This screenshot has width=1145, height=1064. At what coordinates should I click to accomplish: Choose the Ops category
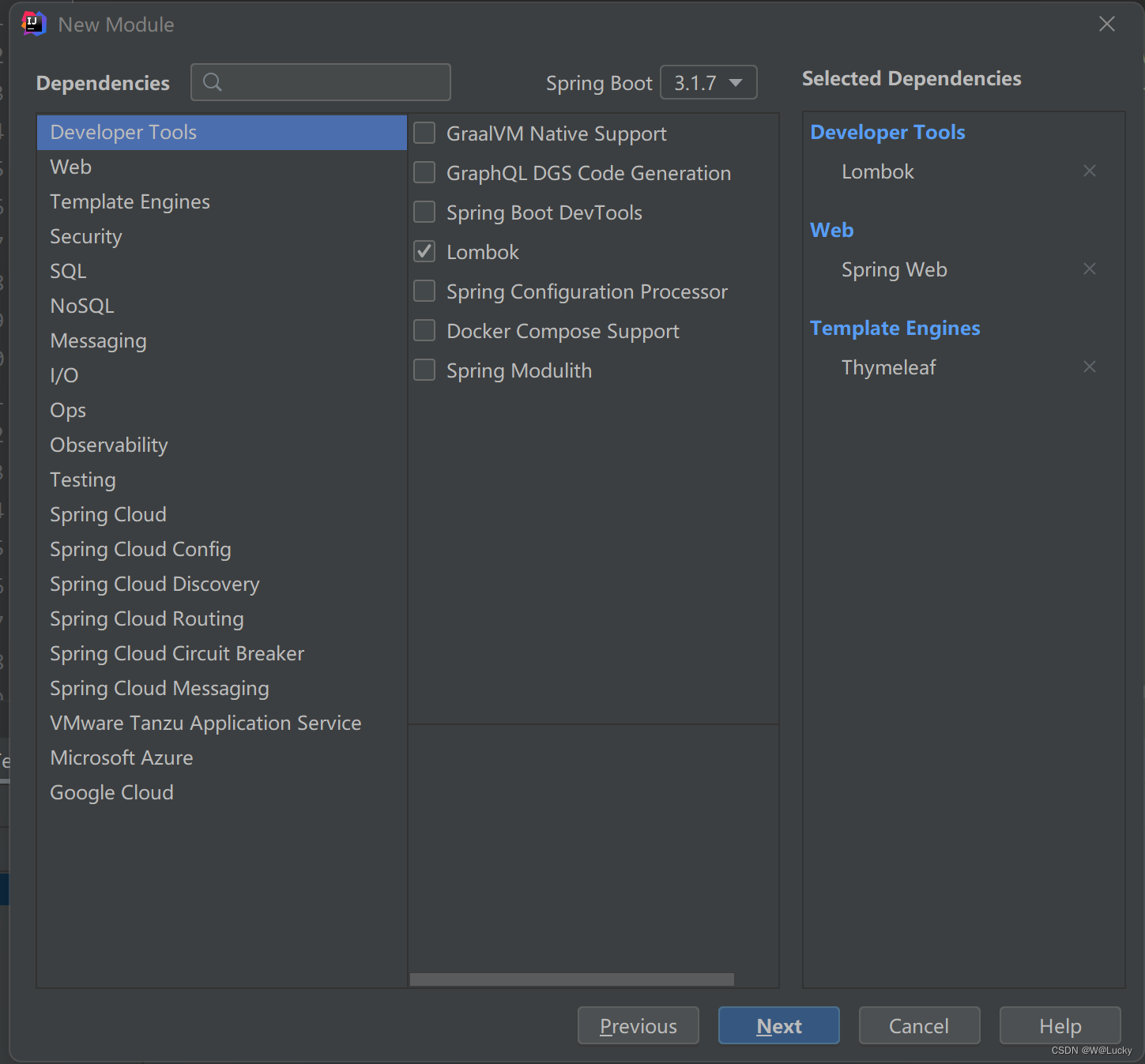222,410
